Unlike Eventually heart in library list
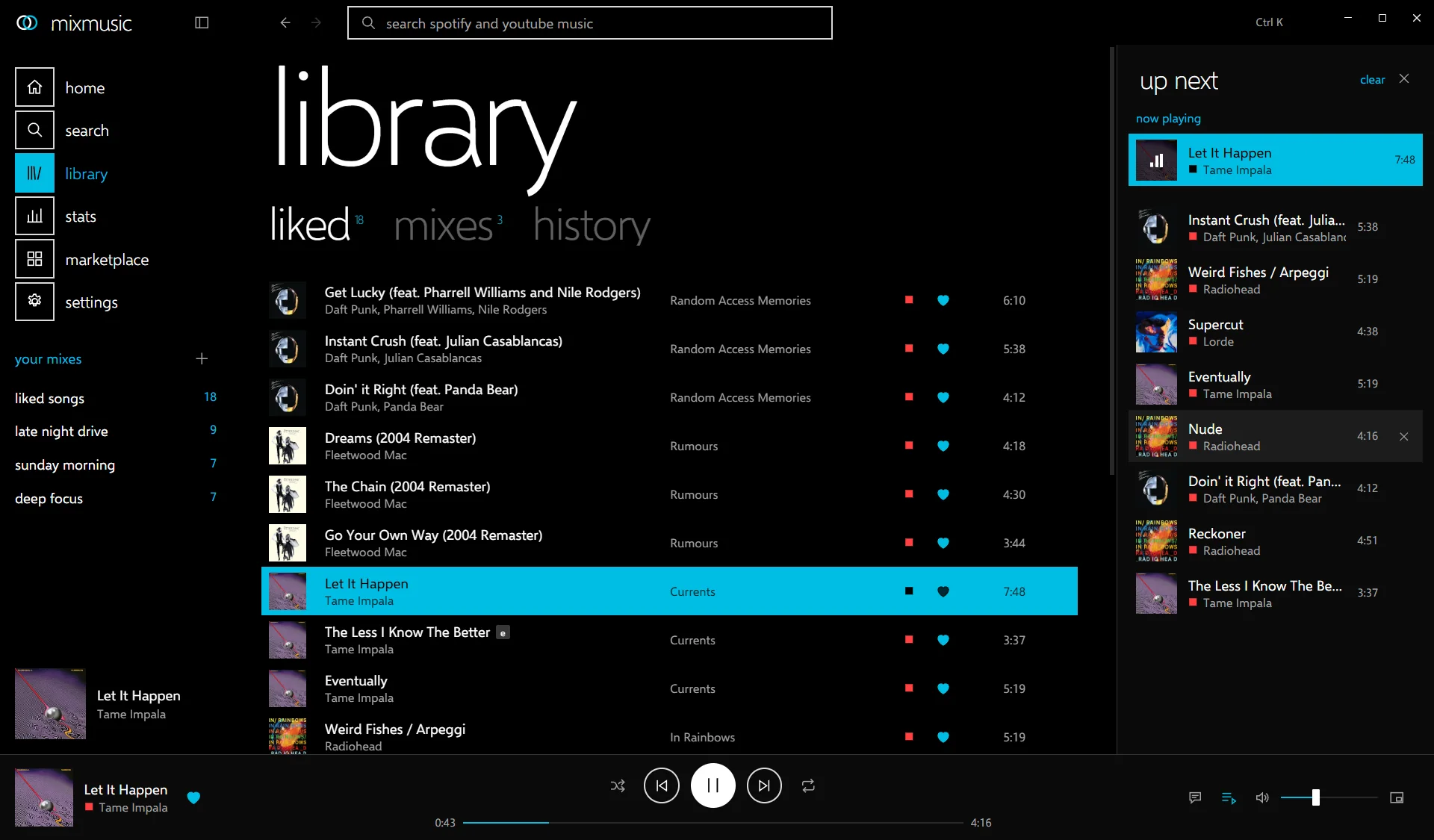Image resolution: width=1434 pixels, height=840 pixels. point(943,688)
